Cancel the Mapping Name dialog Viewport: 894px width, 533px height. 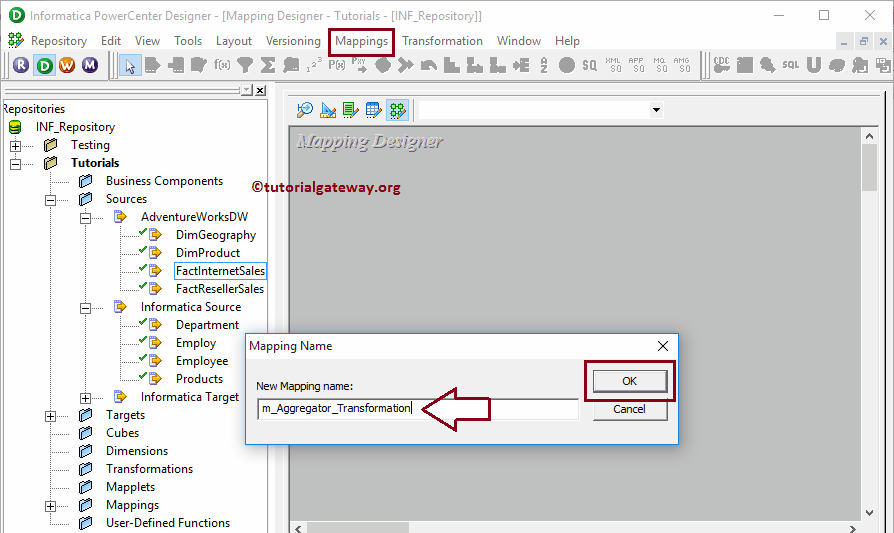point(629,409)
